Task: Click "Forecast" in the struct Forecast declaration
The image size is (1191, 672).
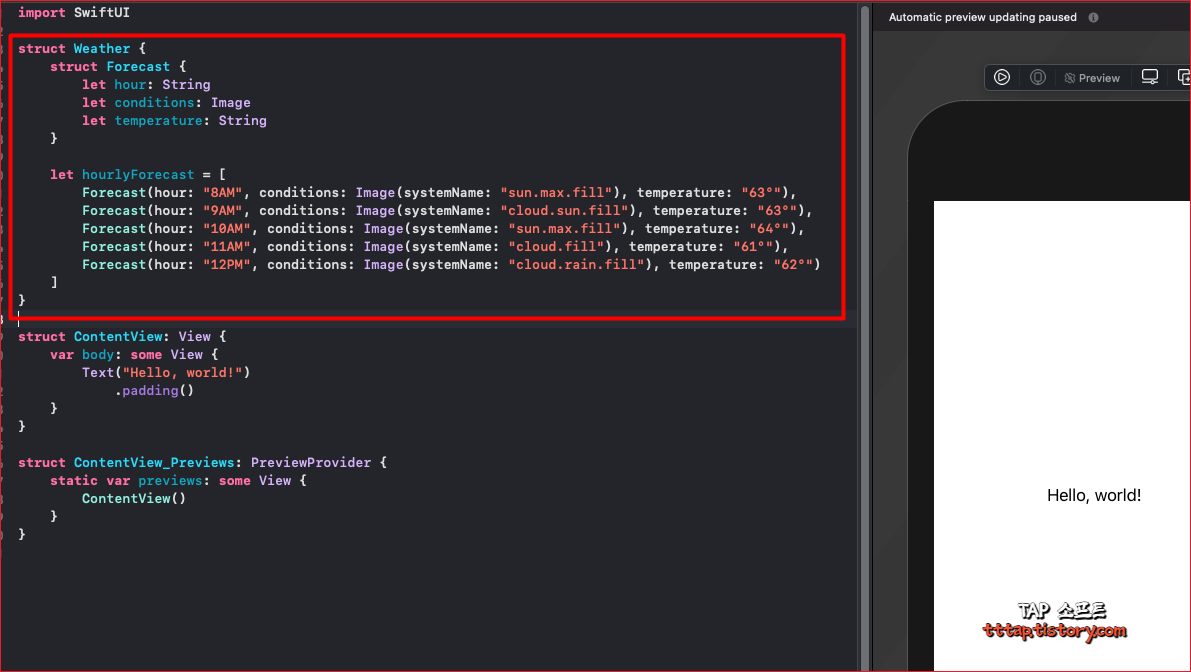Action: pyautogui.click(x=138, y=67)
